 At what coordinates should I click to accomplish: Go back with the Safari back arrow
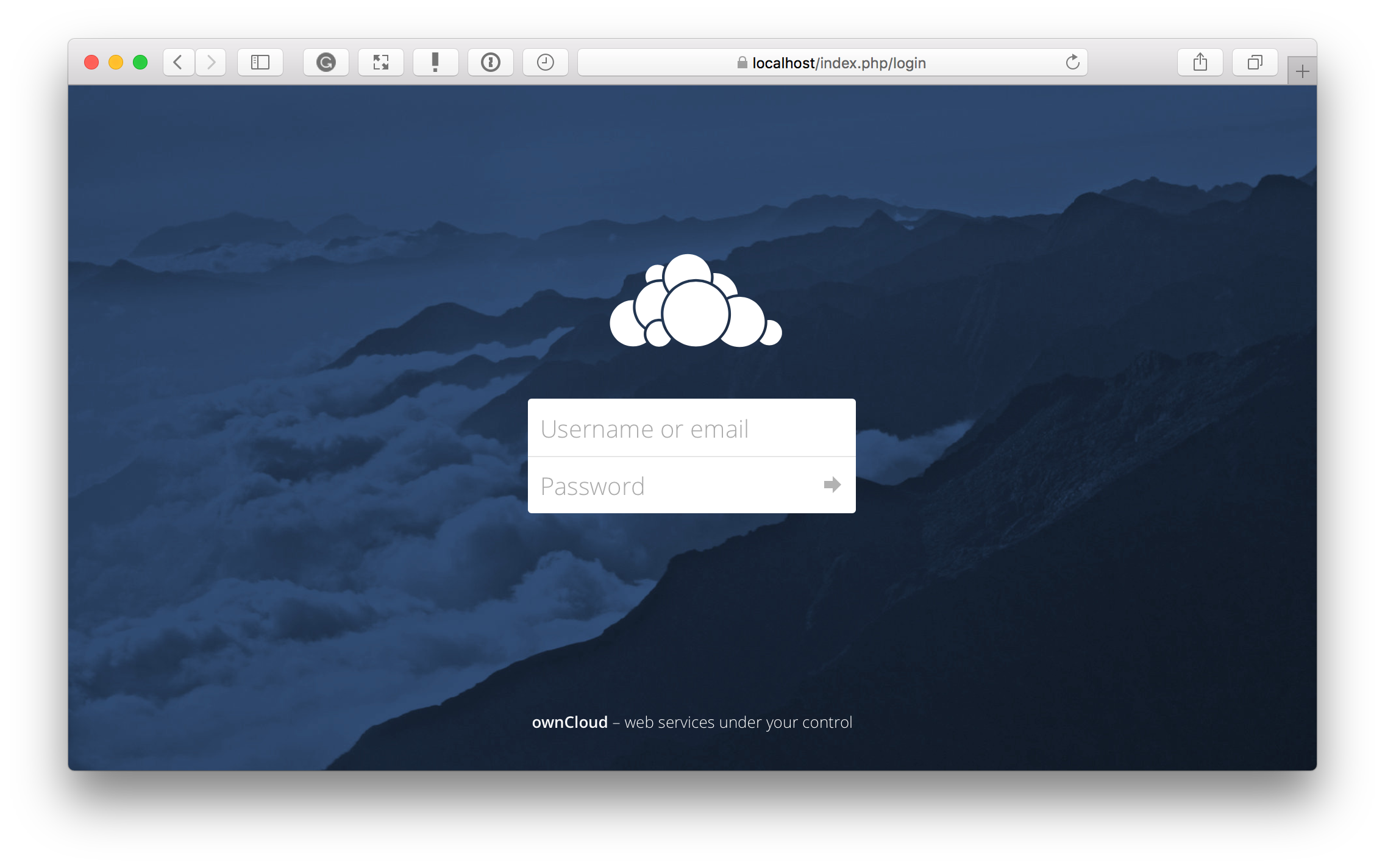coord(179,62)
